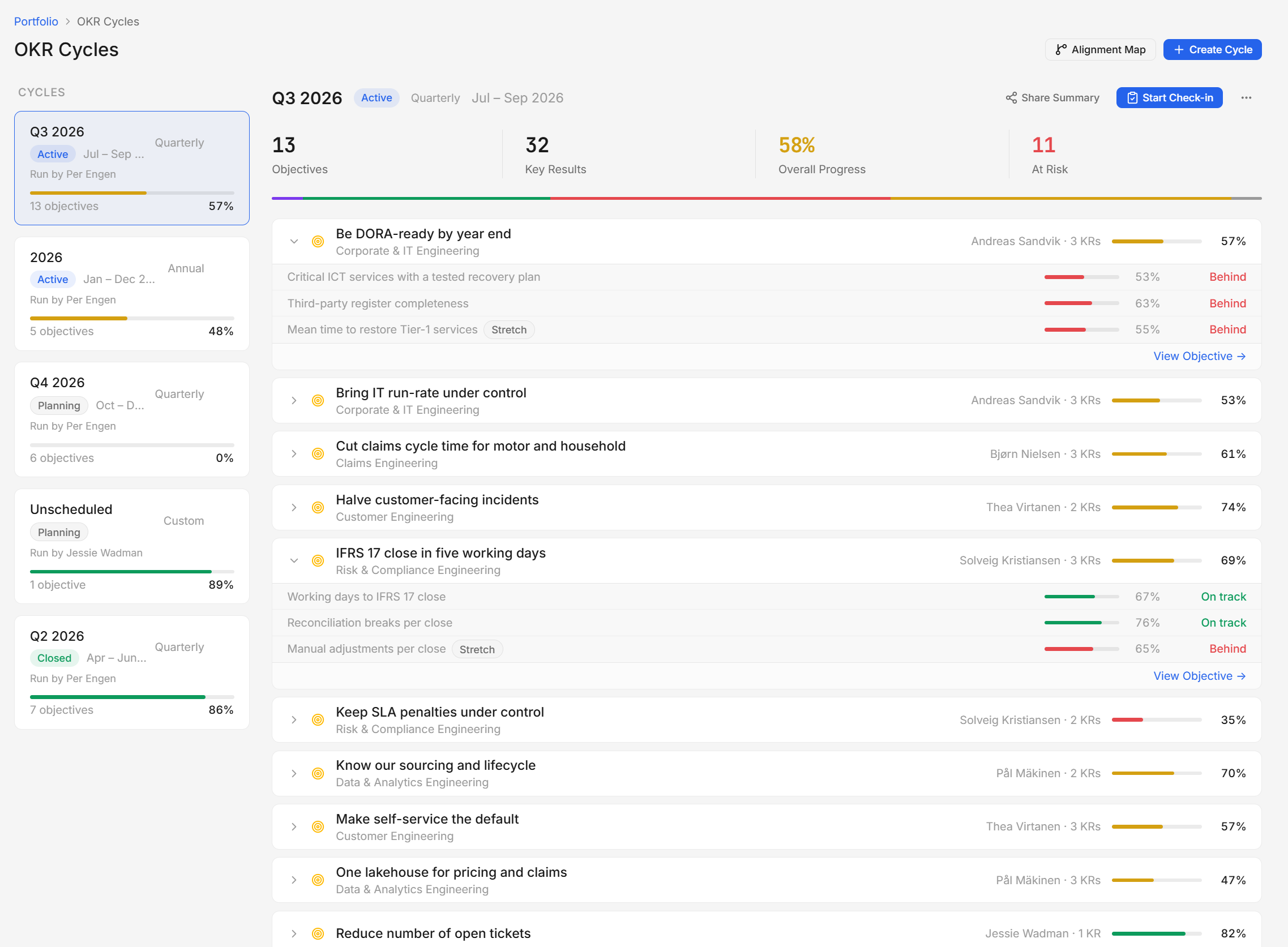1288x947 pixels.
Task: Click target icon beside Know our sourcing
Action: point(318,773)
